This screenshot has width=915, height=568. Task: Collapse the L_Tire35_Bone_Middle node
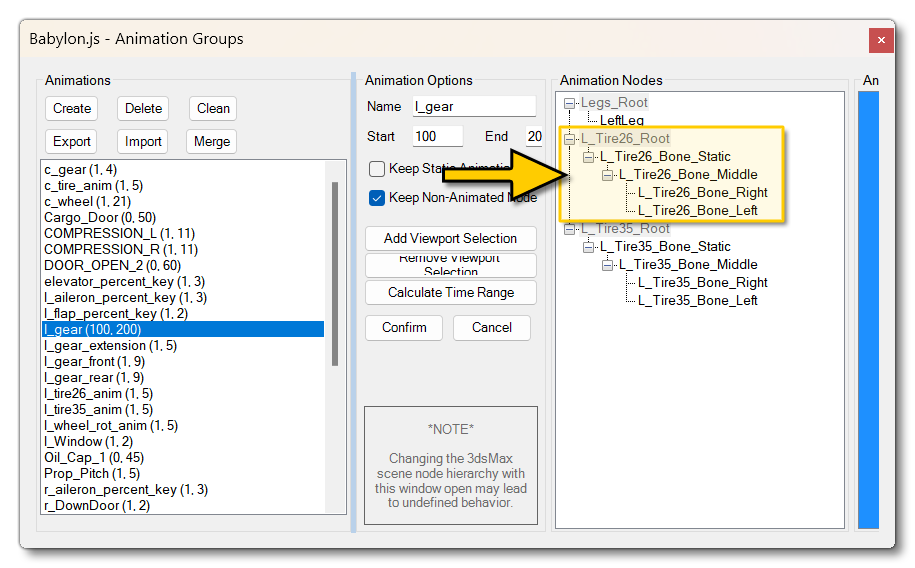[x=608, y=265]
